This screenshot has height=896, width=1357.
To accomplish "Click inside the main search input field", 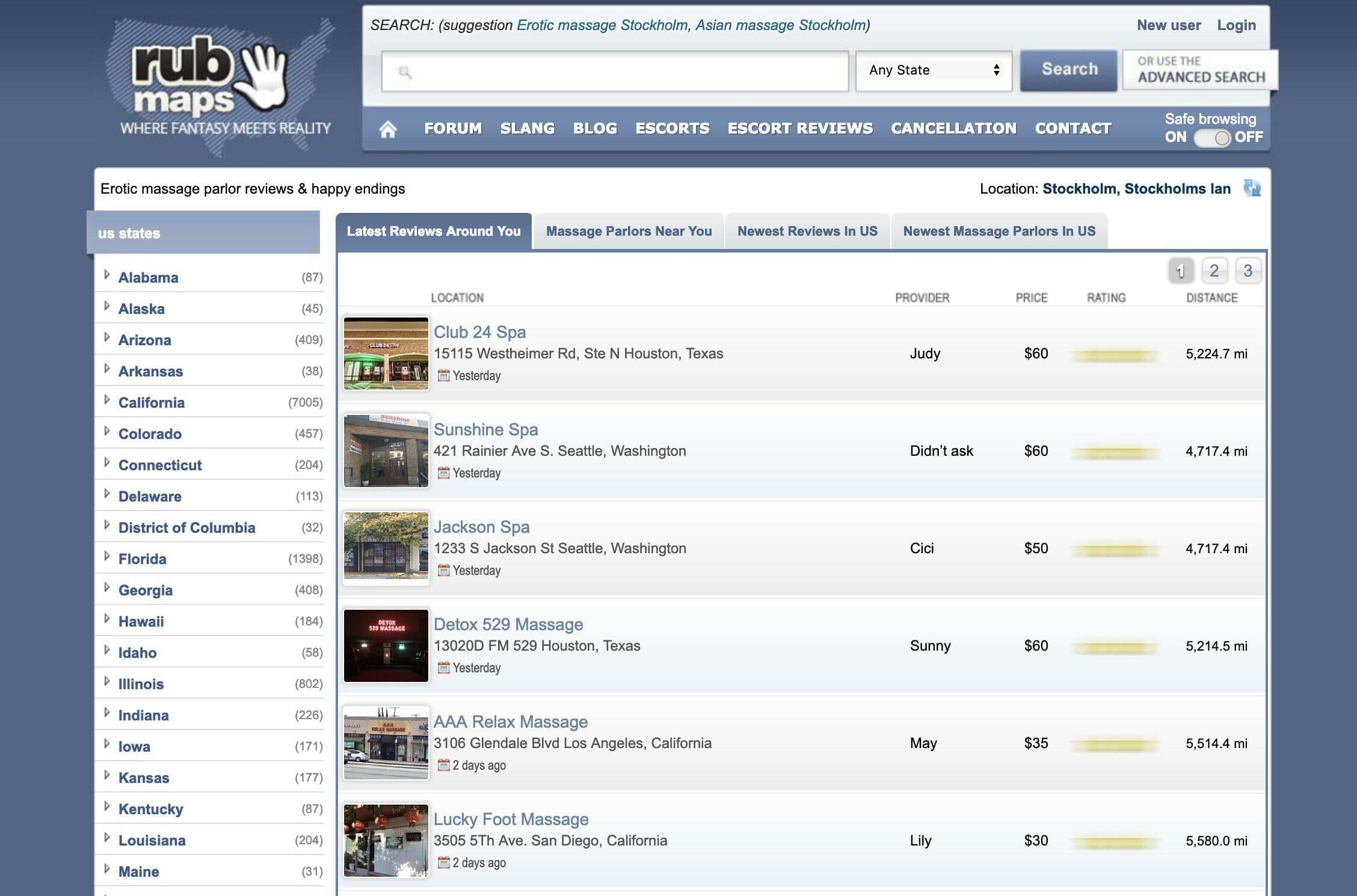I will 615,71.
